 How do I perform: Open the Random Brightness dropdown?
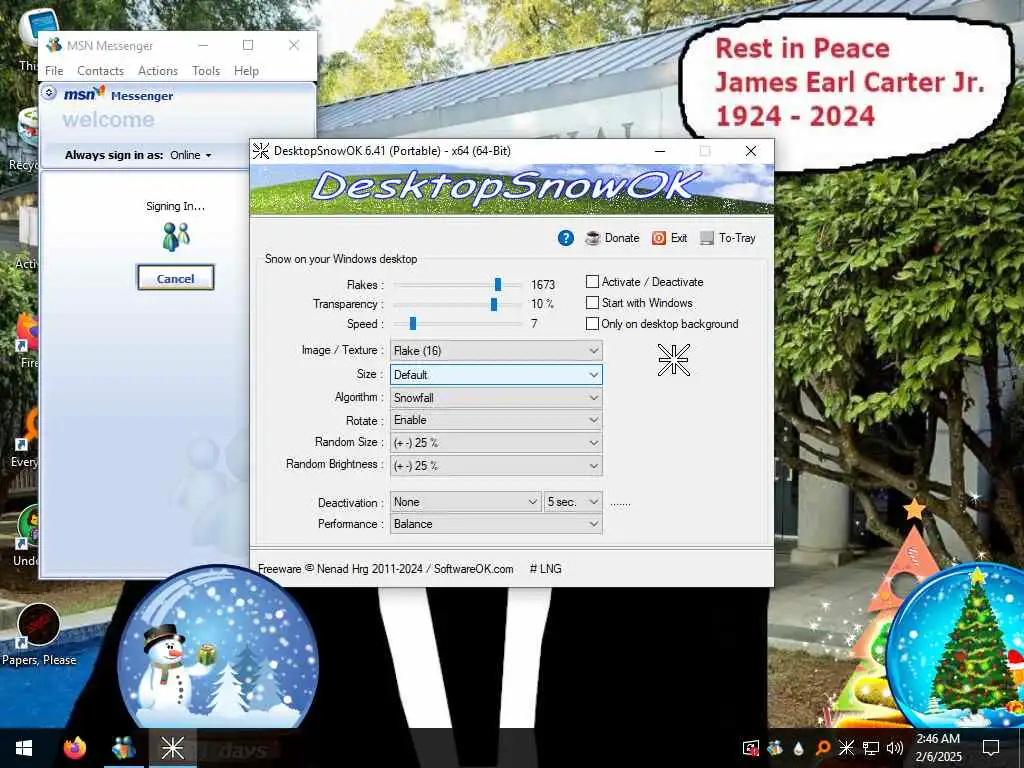[x=496, y=466]
